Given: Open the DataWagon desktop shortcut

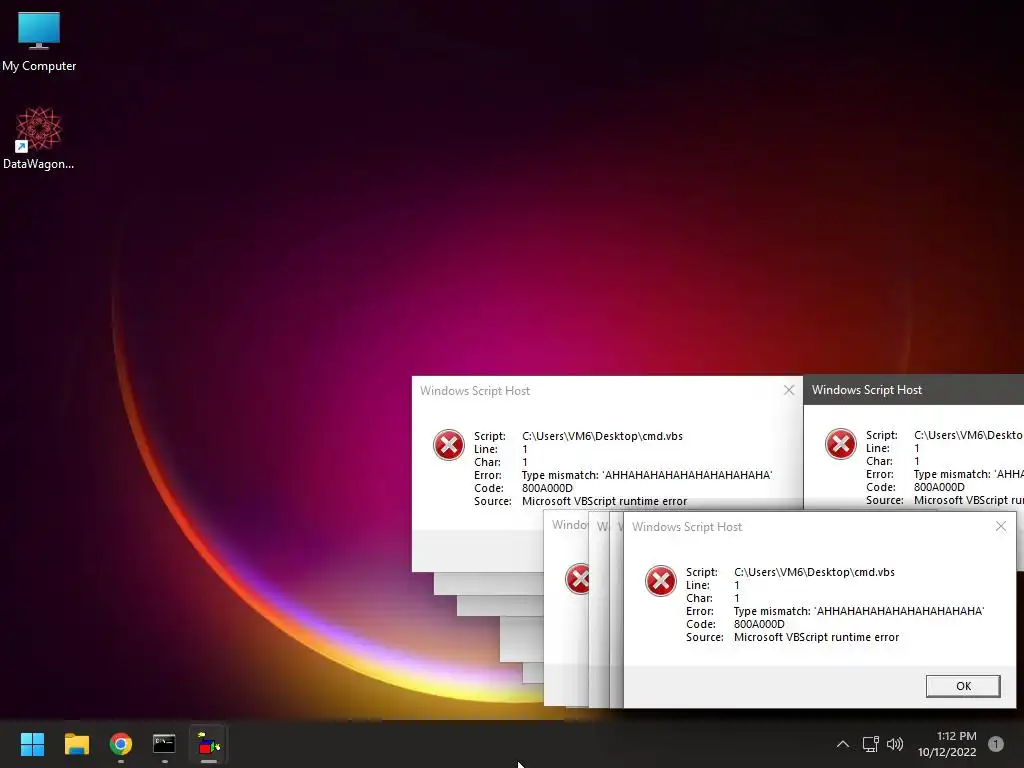Looking at the screenshot, I should (39, 139).
